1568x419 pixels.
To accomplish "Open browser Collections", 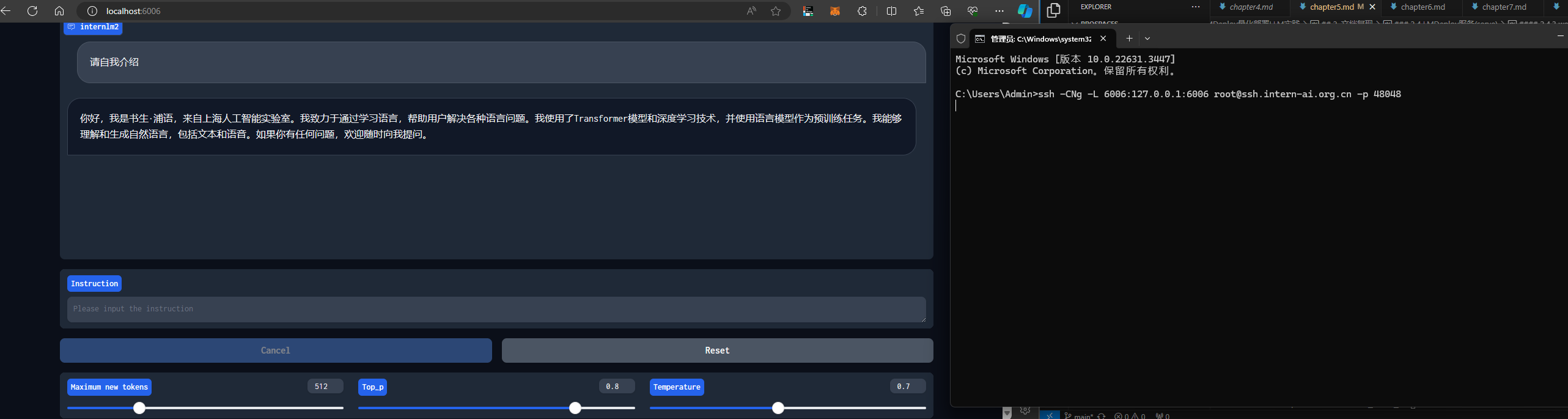I will [946, 11].
